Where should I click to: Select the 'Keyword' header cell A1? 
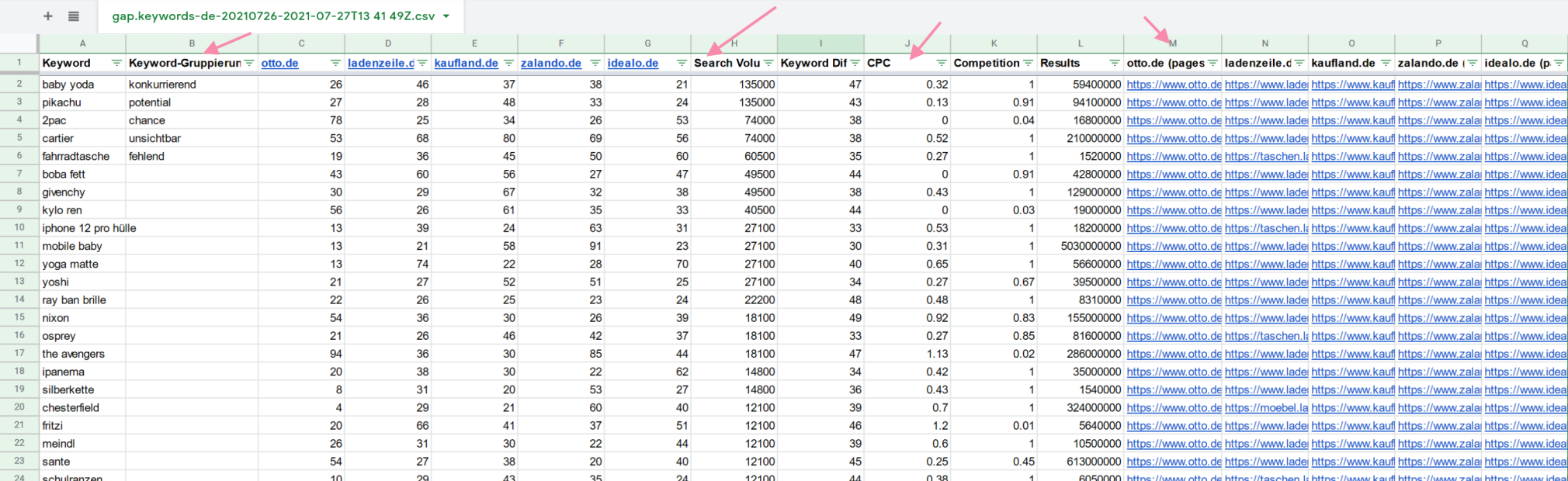[82, 63]
